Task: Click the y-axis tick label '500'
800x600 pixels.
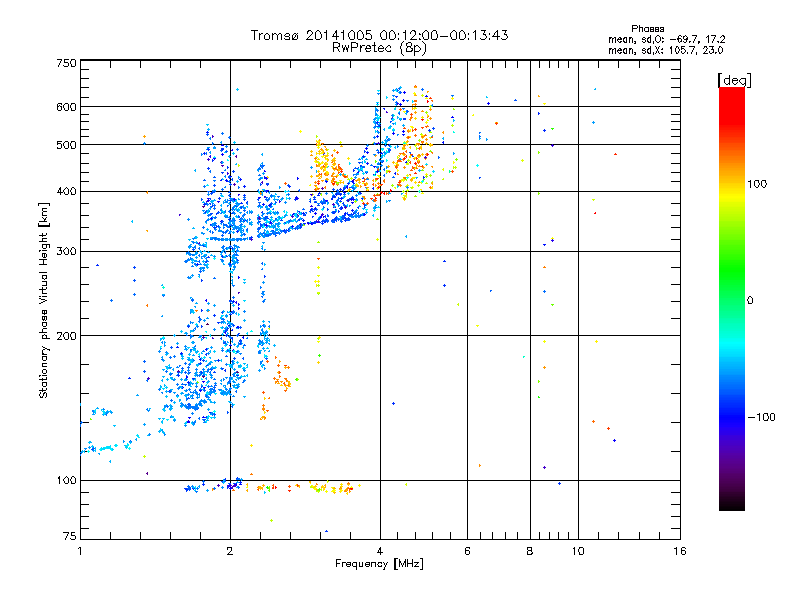Action: (x=66, y=145)
